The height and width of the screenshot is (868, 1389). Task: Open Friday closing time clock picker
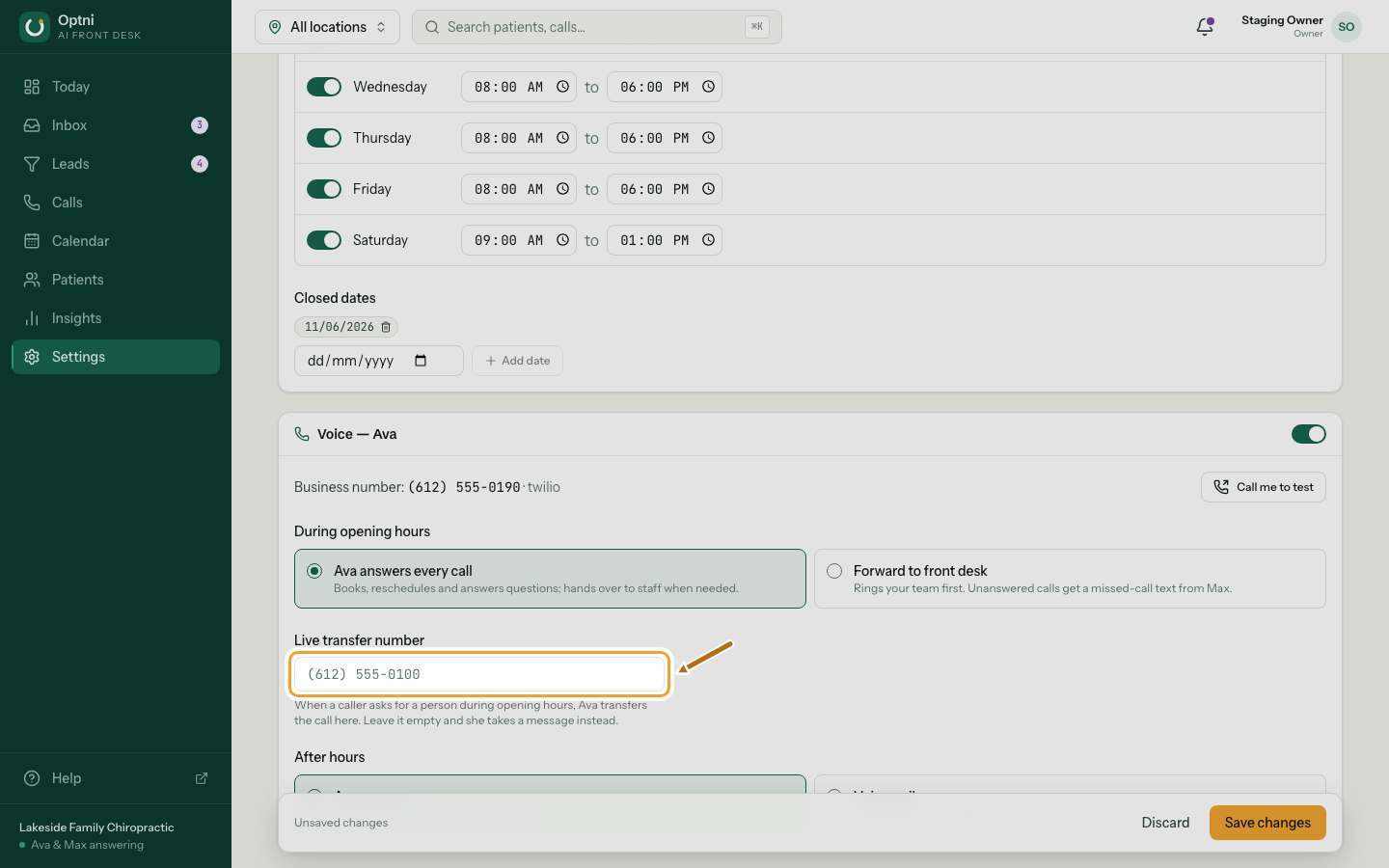tap(708, 189)
